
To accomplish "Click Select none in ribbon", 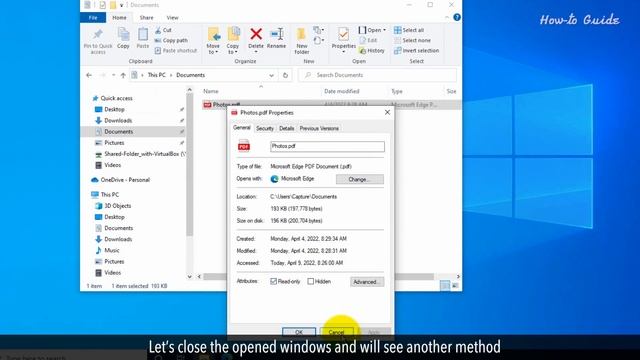I will 412,40.
